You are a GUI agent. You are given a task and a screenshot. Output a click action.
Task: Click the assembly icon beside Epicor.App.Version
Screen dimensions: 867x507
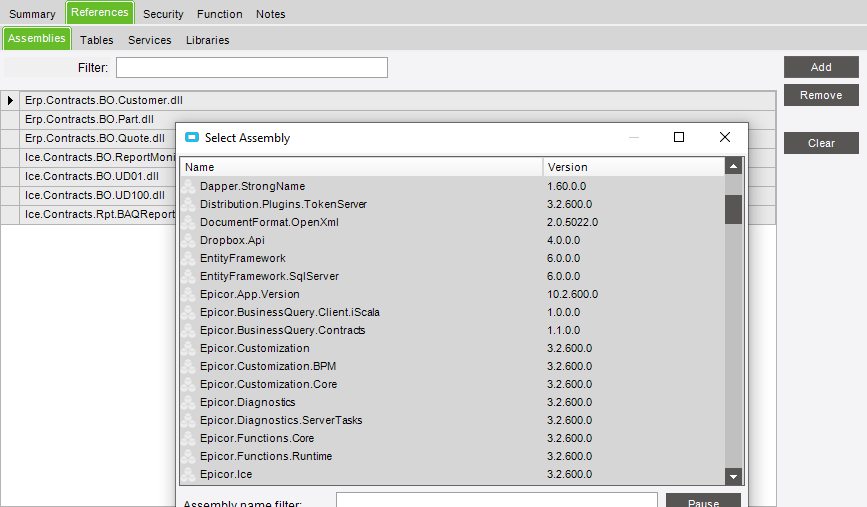click(x=189, y=294)
